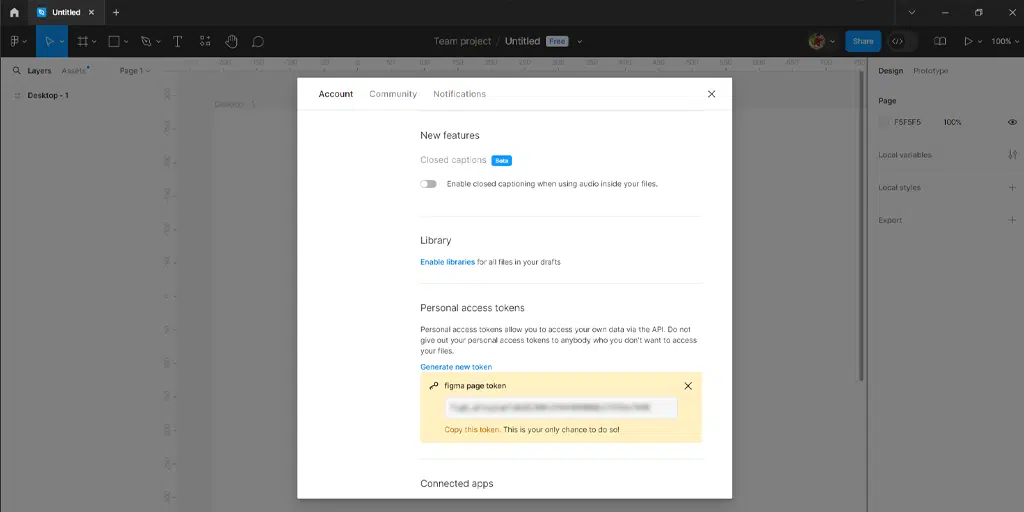Open the Page 1 pages dropdown
Image resolution: width=1024 pixels, height=512 pixels.
[135, 71]
